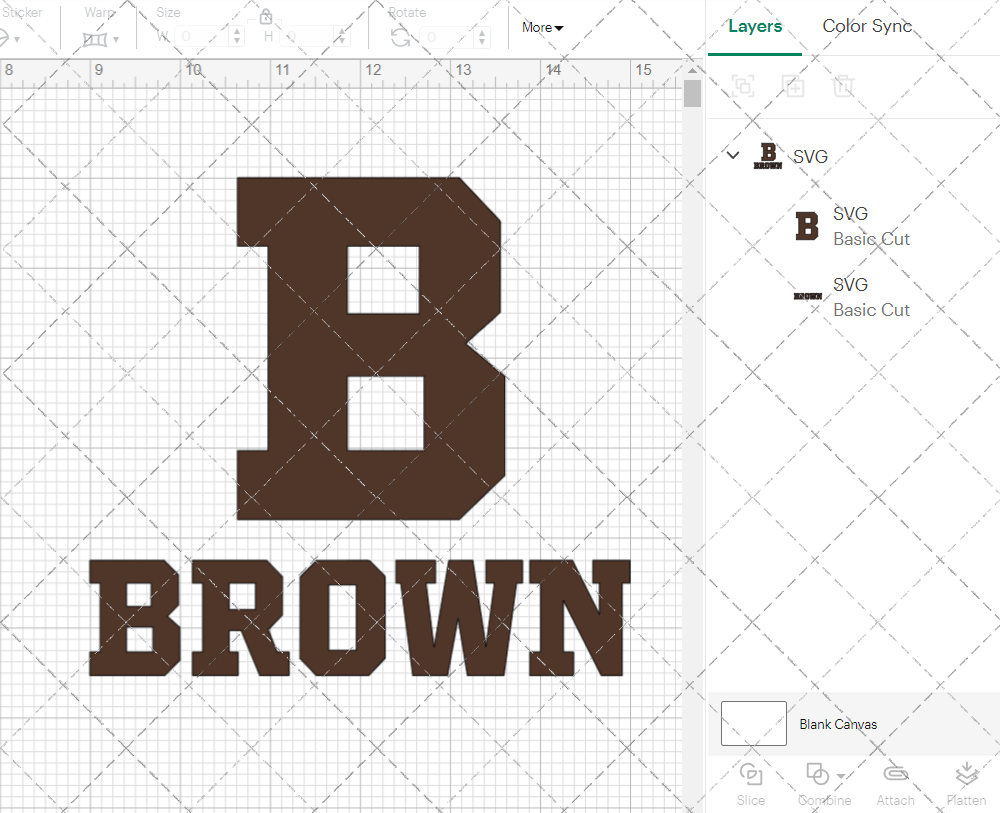Screen dimensions: 1000x813
Task: Collapse the SVG group in Layers
Action: coord(733,156)
